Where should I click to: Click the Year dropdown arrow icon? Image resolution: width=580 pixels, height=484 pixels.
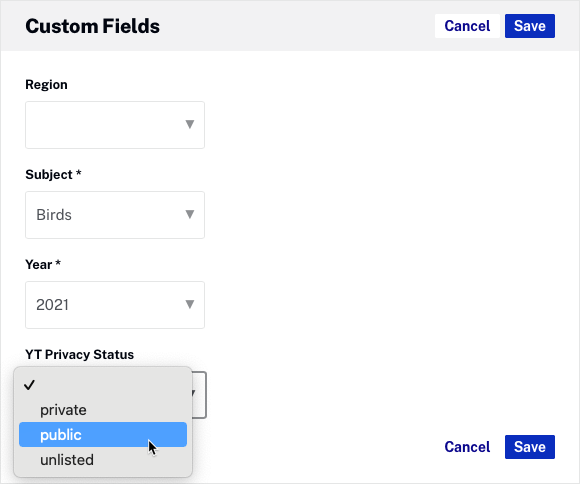pos(190,304)
